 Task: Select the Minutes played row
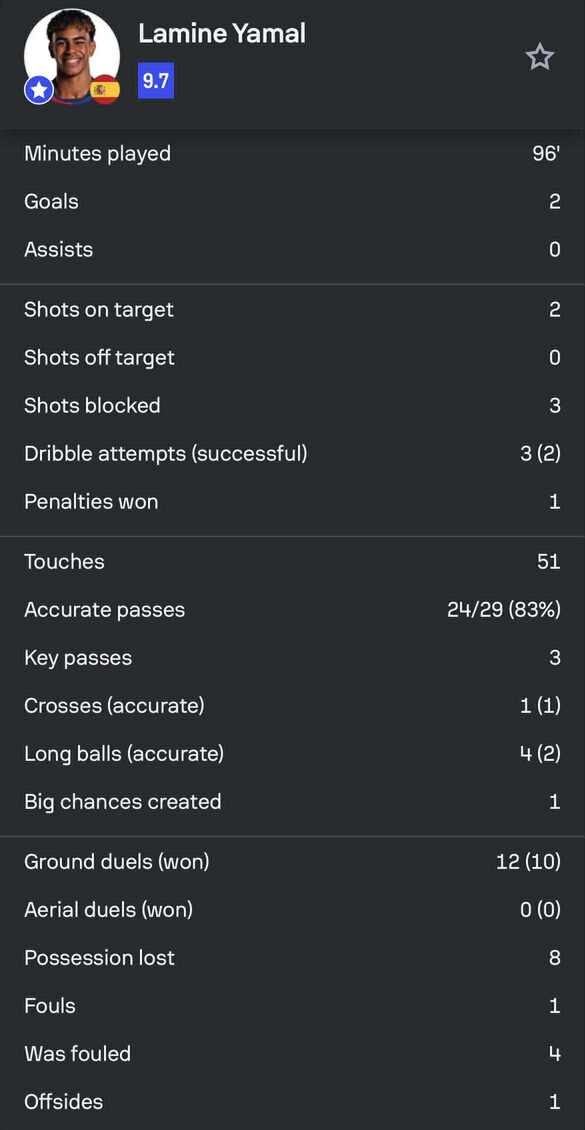click(292, 154)
